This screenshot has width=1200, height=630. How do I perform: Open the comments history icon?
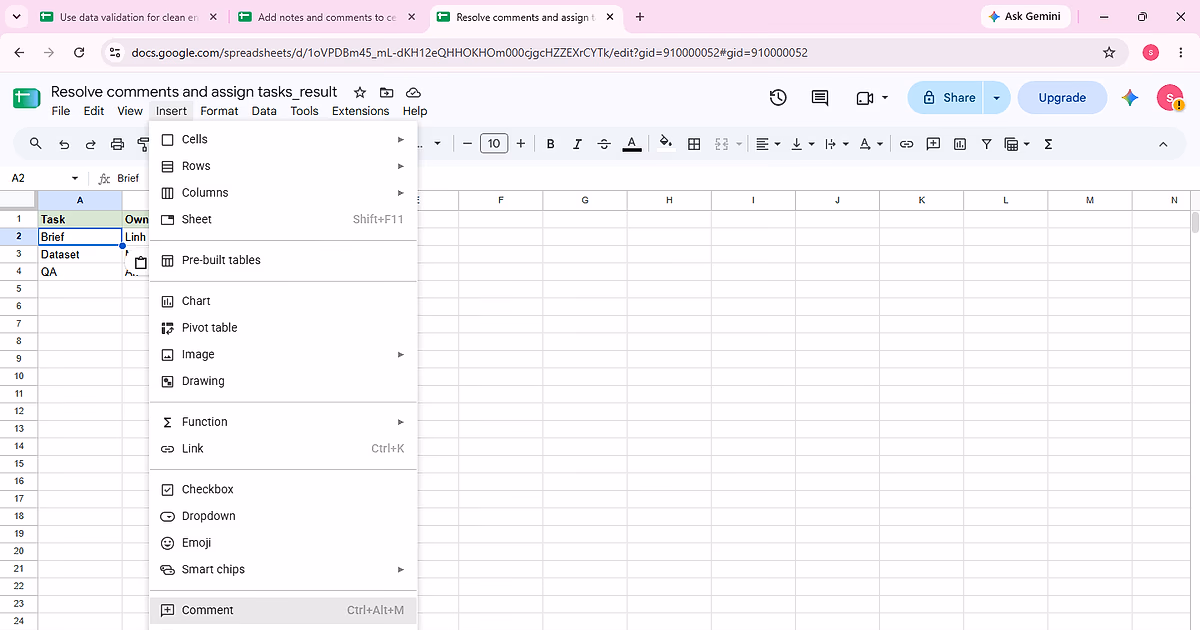pos(820,97)
